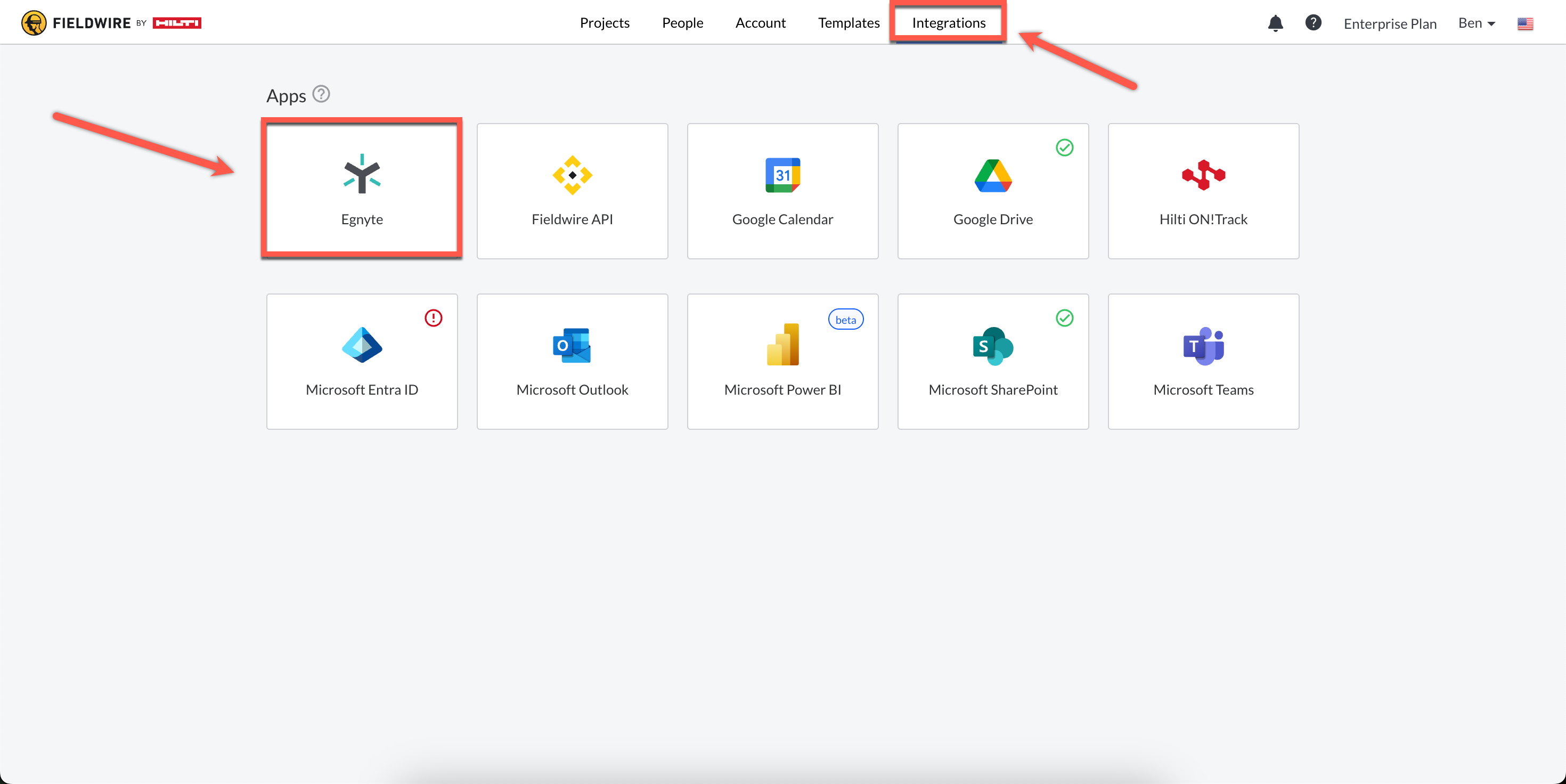The height and width of the screenshot is (784, 1566).
Task: Open the US flag language selector
Action: tap(1524, 24)
